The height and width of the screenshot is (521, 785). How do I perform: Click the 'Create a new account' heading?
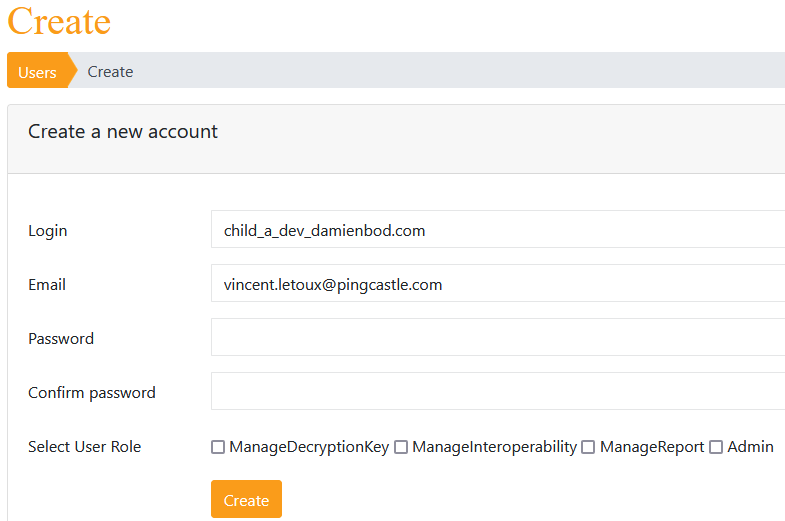tap(123, 132)
